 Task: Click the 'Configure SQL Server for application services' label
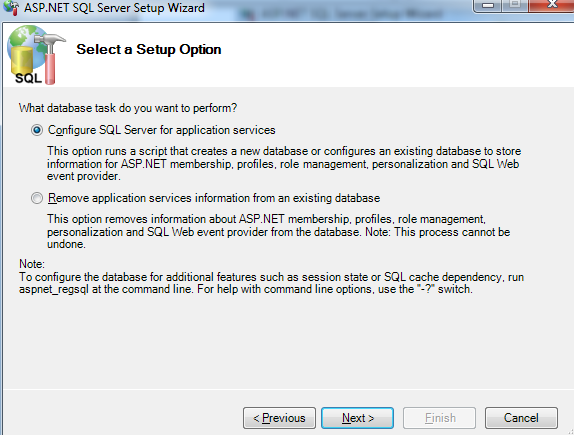161,130
